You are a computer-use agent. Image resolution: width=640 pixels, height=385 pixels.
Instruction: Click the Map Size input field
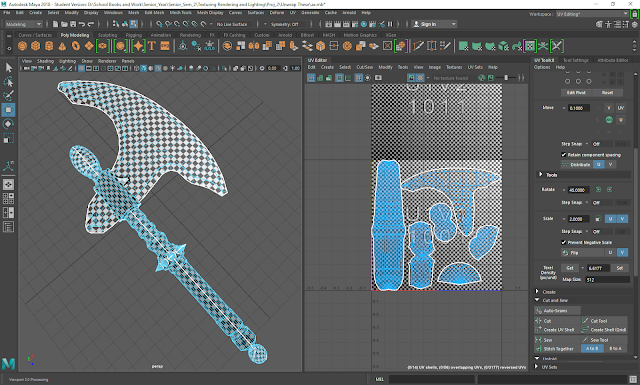[x=607, y=280]
